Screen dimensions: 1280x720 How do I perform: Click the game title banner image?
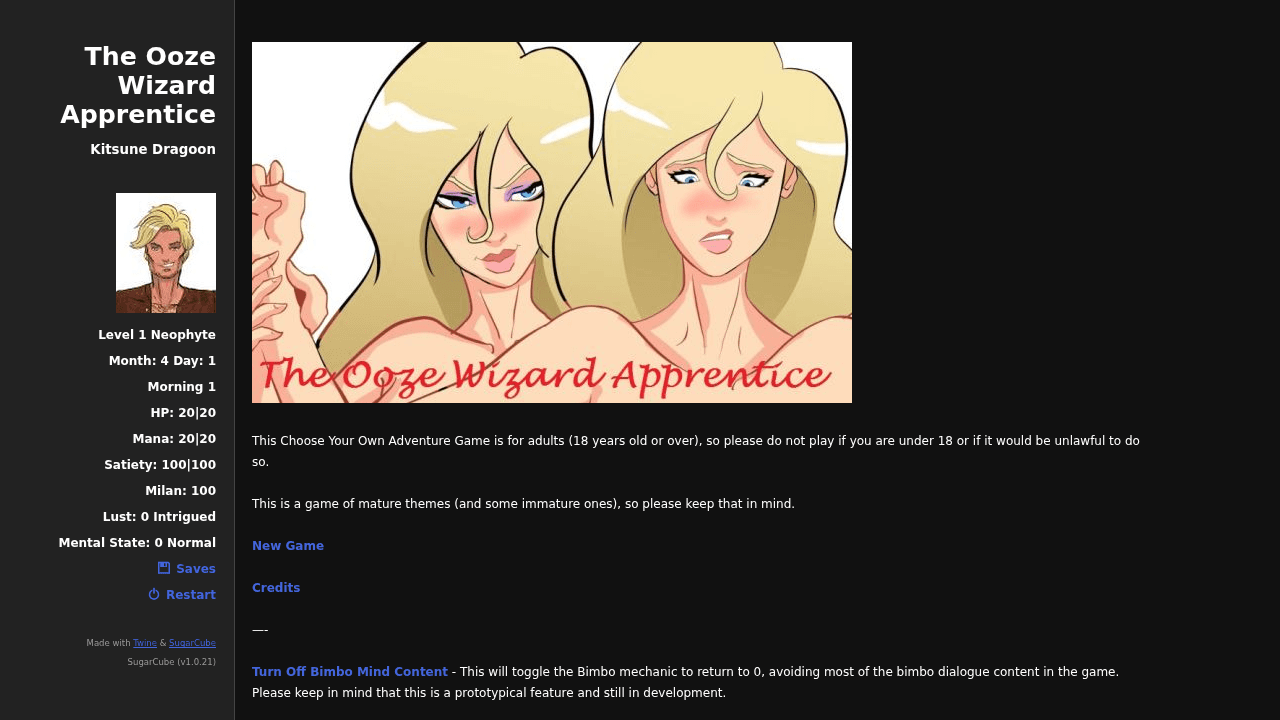pyautogui.click(x=552, y=222)
